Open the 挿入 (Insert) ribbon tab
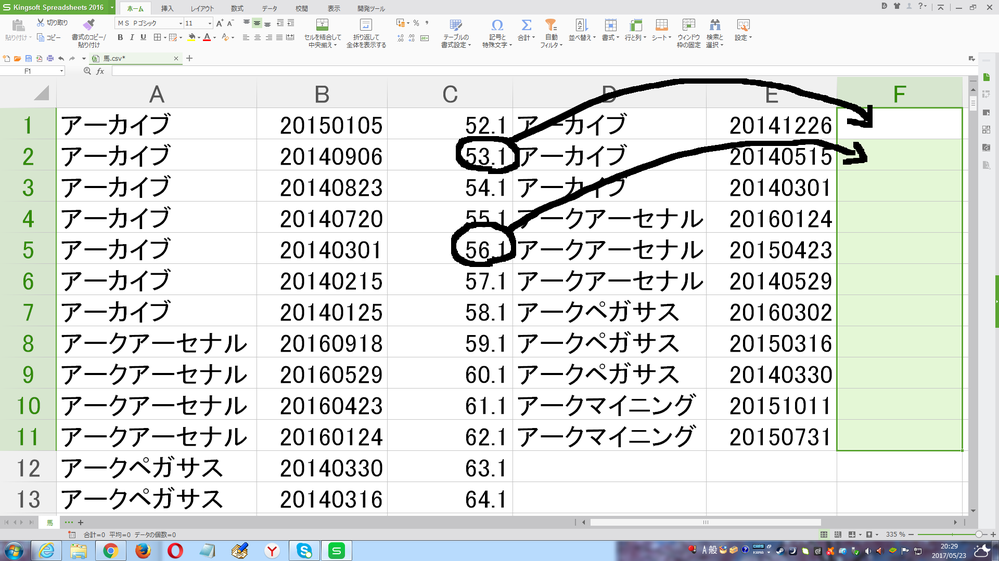Image resolution: width=999 pixels, height=561 pixels. pyautogui.click(x=167, y=7)
